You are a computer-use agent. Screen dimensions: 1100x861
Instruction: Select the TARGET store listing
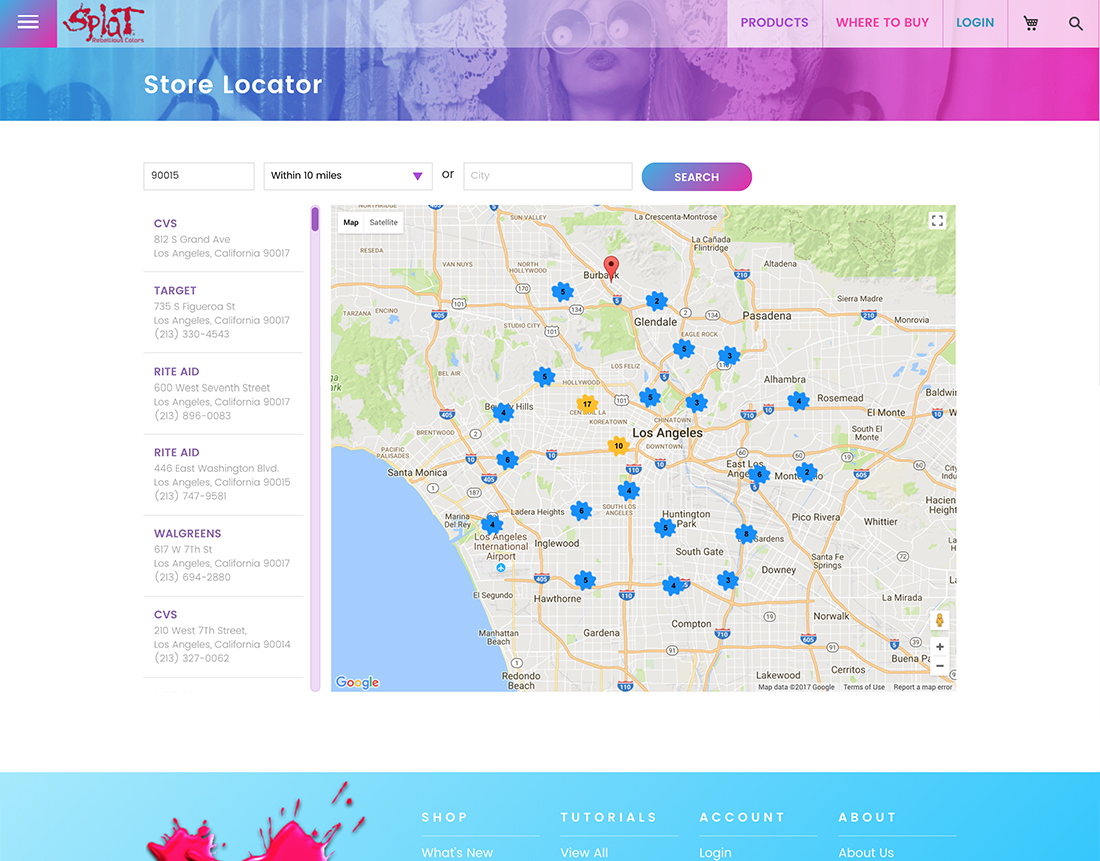[x=223, y=312]
